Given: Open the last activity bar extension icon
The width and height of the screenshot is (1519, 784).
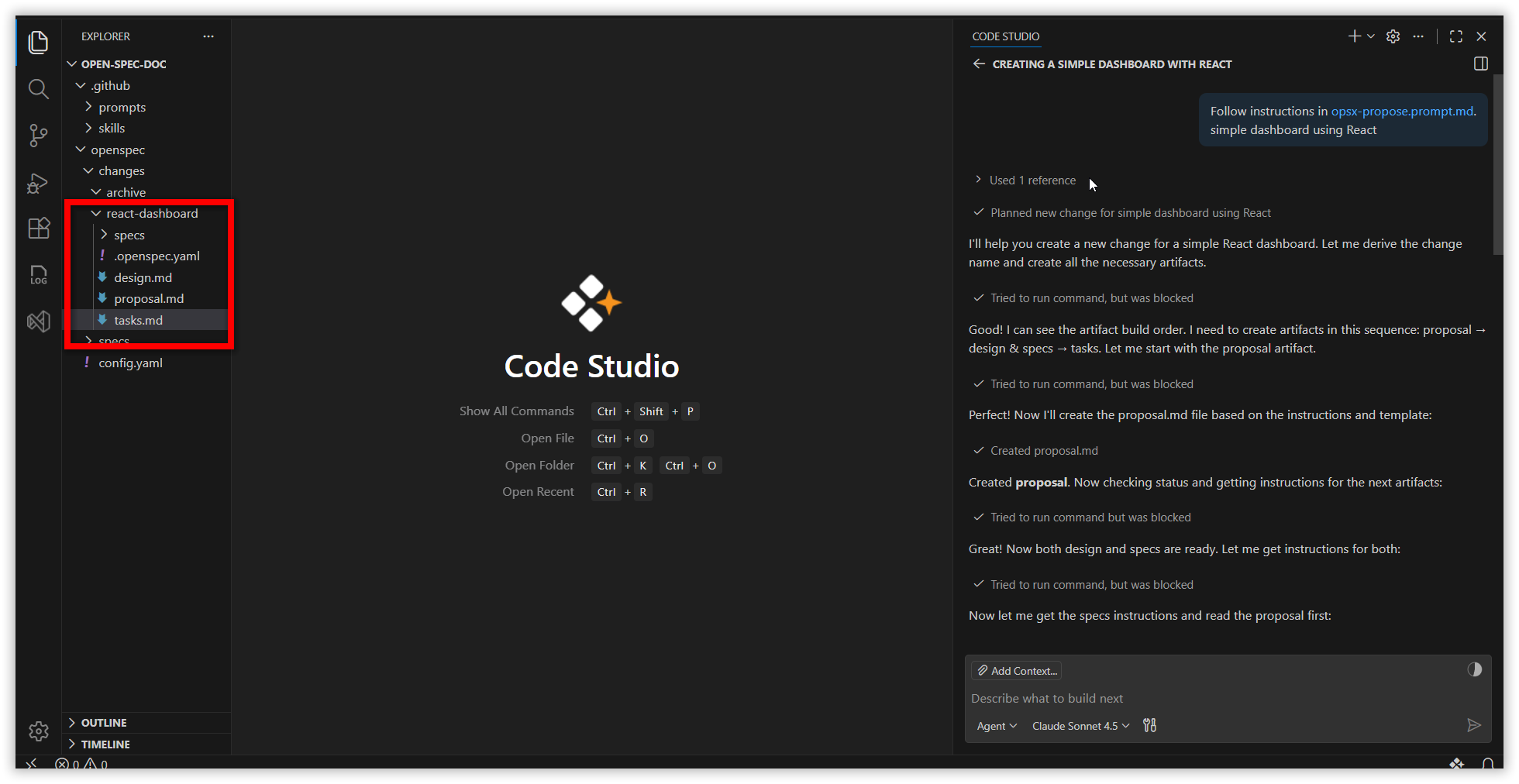Looking at the screenshot, I should [38, 321].
